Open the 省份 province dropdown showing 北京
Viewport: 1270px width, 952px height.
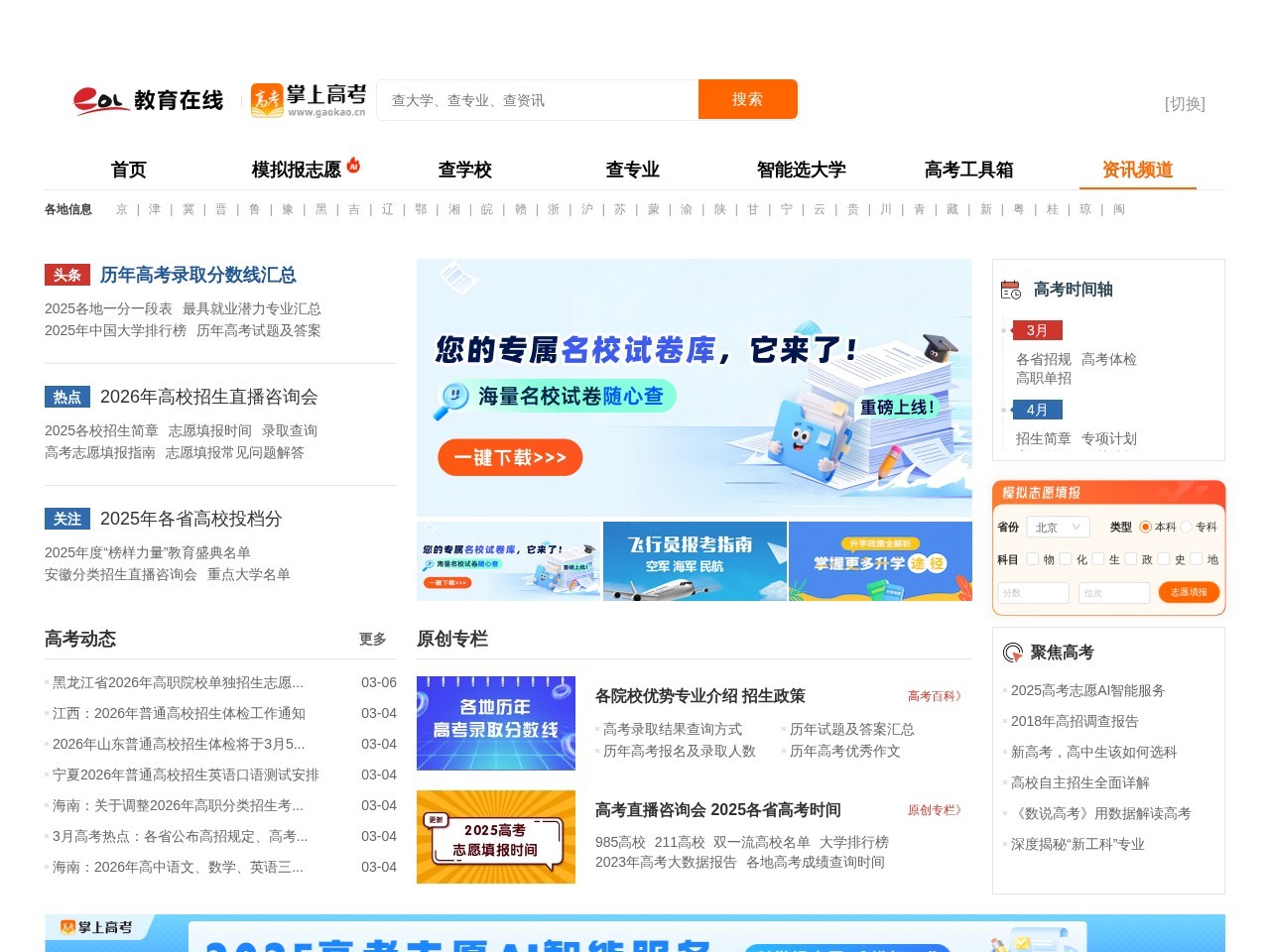[x=1058, y=528]
